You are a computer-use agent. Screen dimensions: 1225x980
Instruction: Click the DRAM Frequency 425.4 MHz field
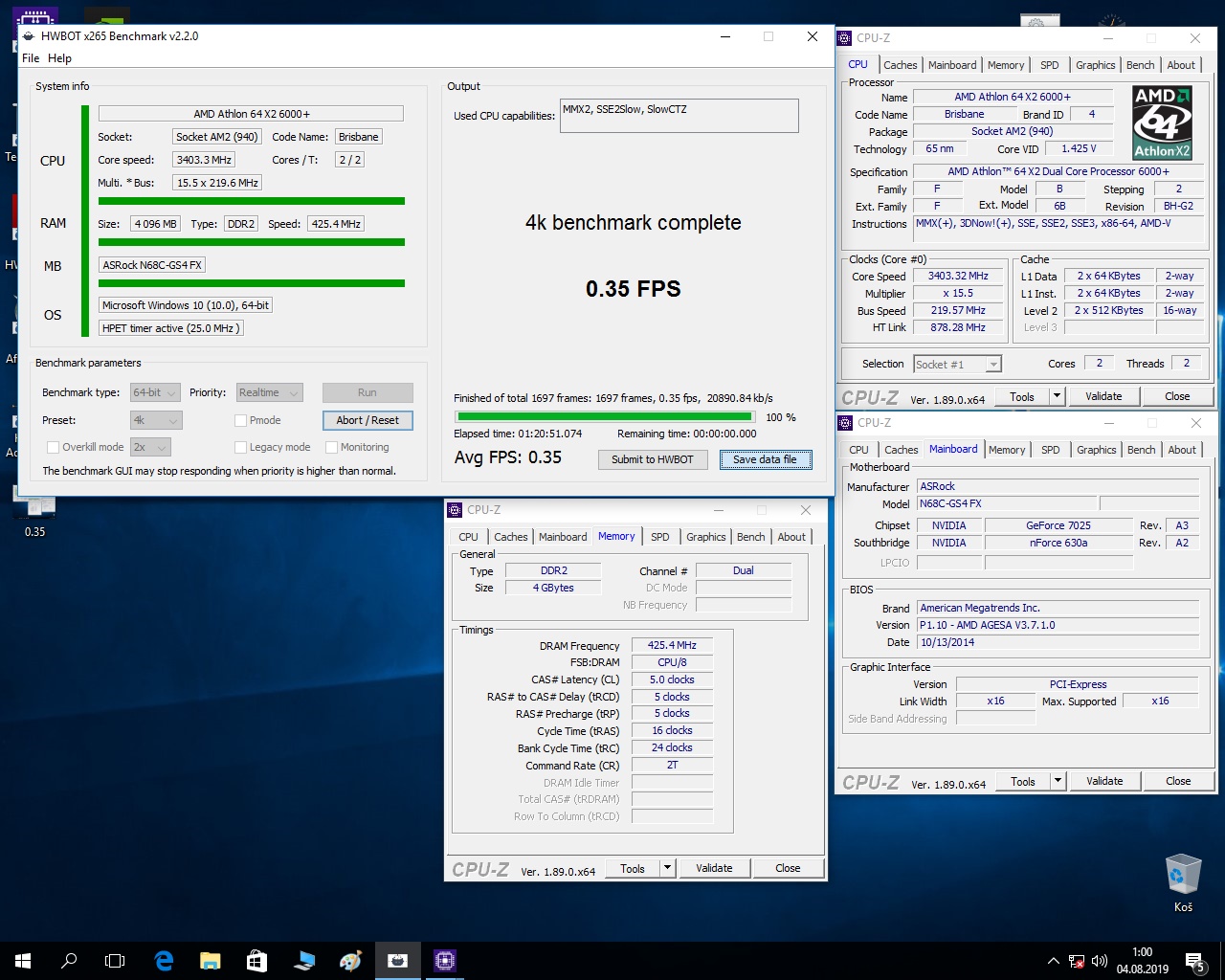point(672,645)
